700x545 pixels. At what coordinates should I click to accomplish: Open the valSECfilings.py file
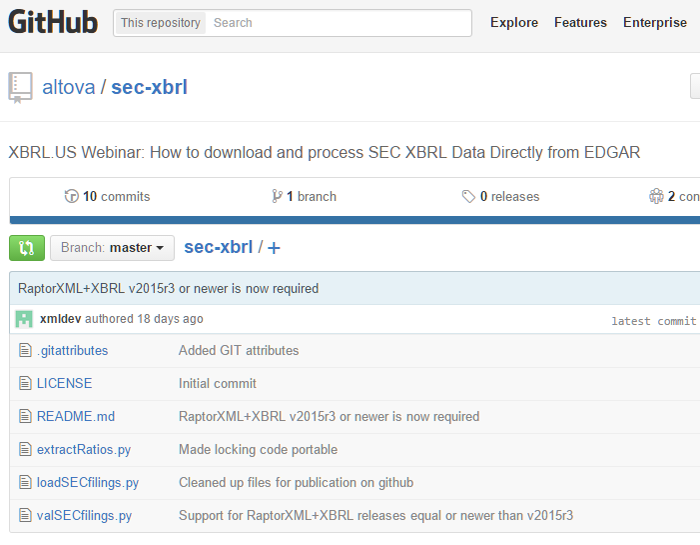[x=84, y=516]
